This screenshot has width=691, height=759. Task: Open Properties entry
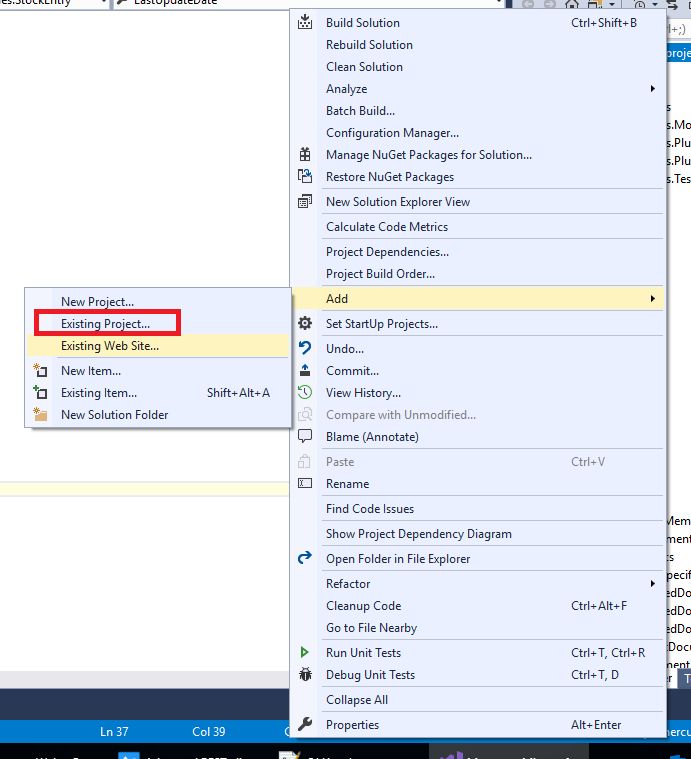click(352, 725)
